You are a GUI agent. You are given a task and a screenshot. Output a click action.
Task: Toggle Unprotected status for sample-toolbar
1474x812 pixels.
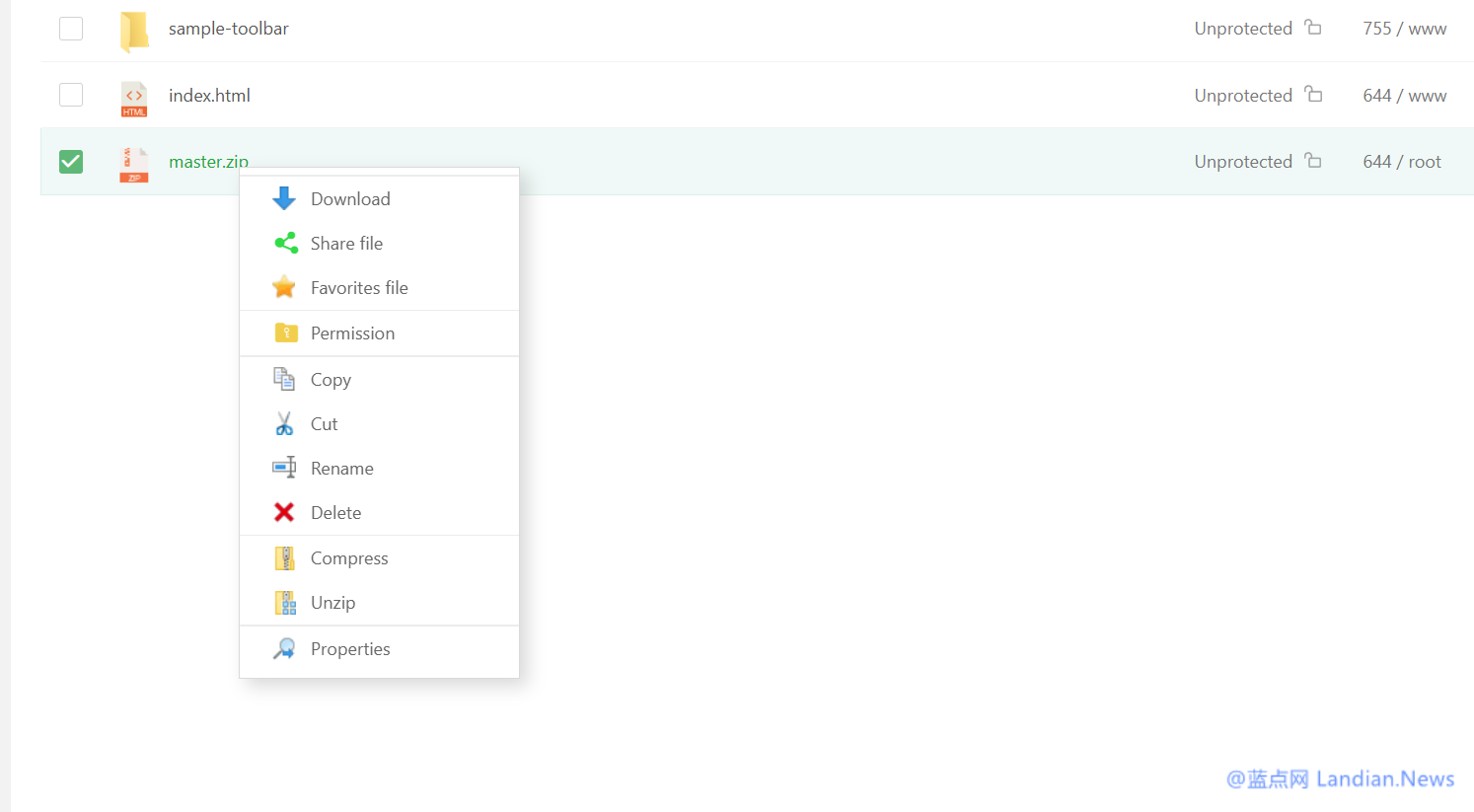pos(1243,29)
